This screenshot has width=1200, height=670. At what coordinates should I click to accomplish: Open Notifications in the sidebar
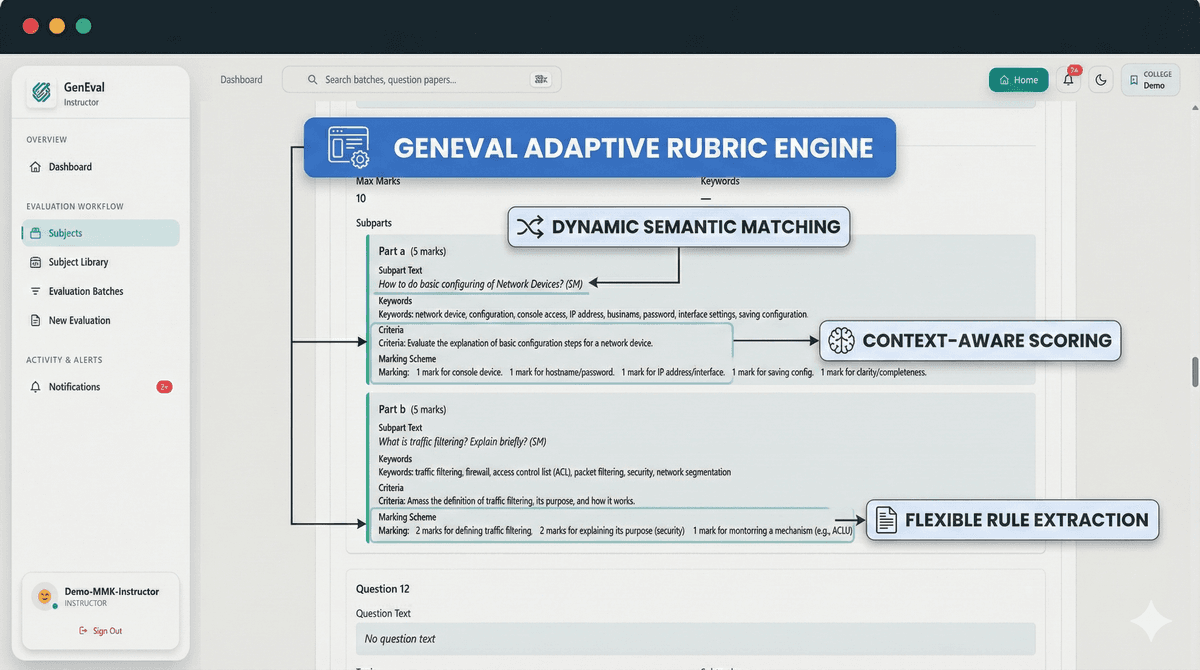[x=100, y=387]
